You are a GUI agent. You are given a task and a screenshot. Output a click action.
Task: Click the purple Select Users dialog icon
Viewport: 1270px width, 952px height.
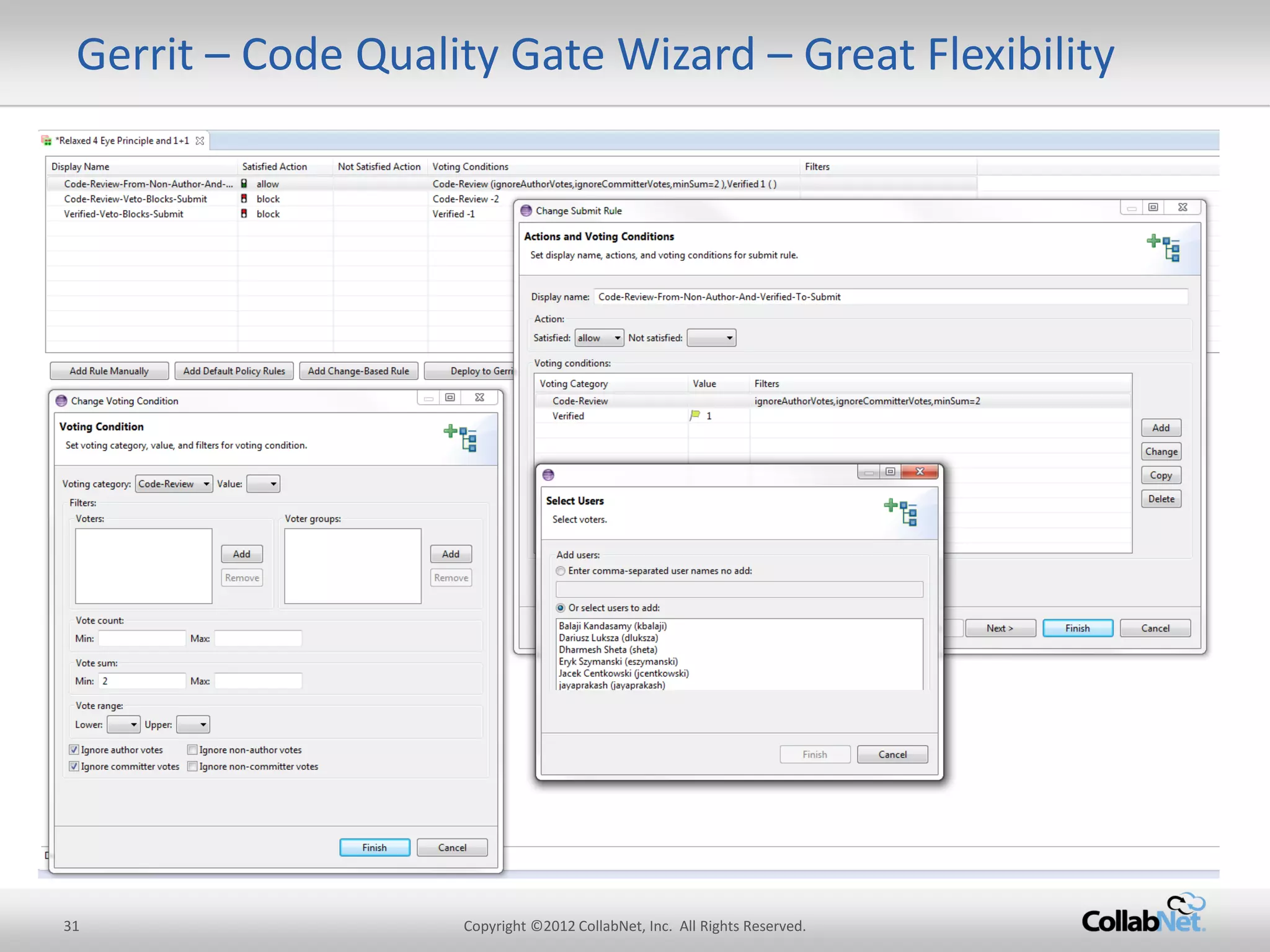coord(548,475)
